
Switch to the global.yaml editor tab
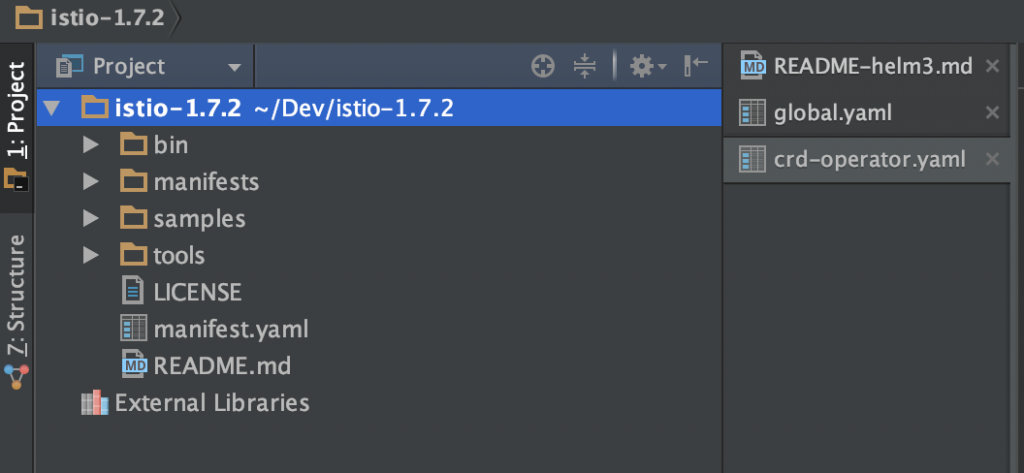832,113
